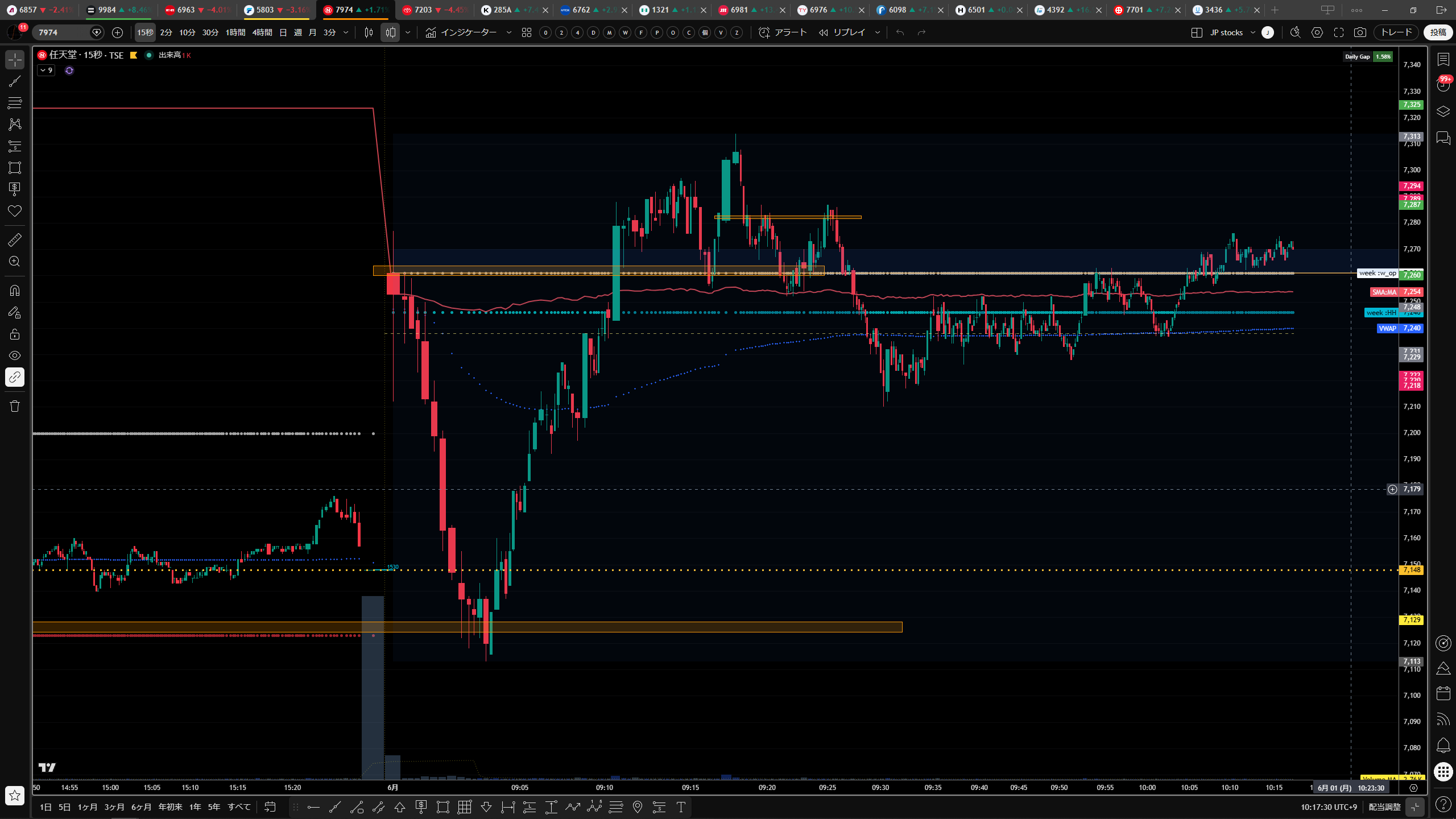This screenshot has width=1456, height=819.
Task: Toggle hide all drawings eye icon
Action: click(15, 355)
